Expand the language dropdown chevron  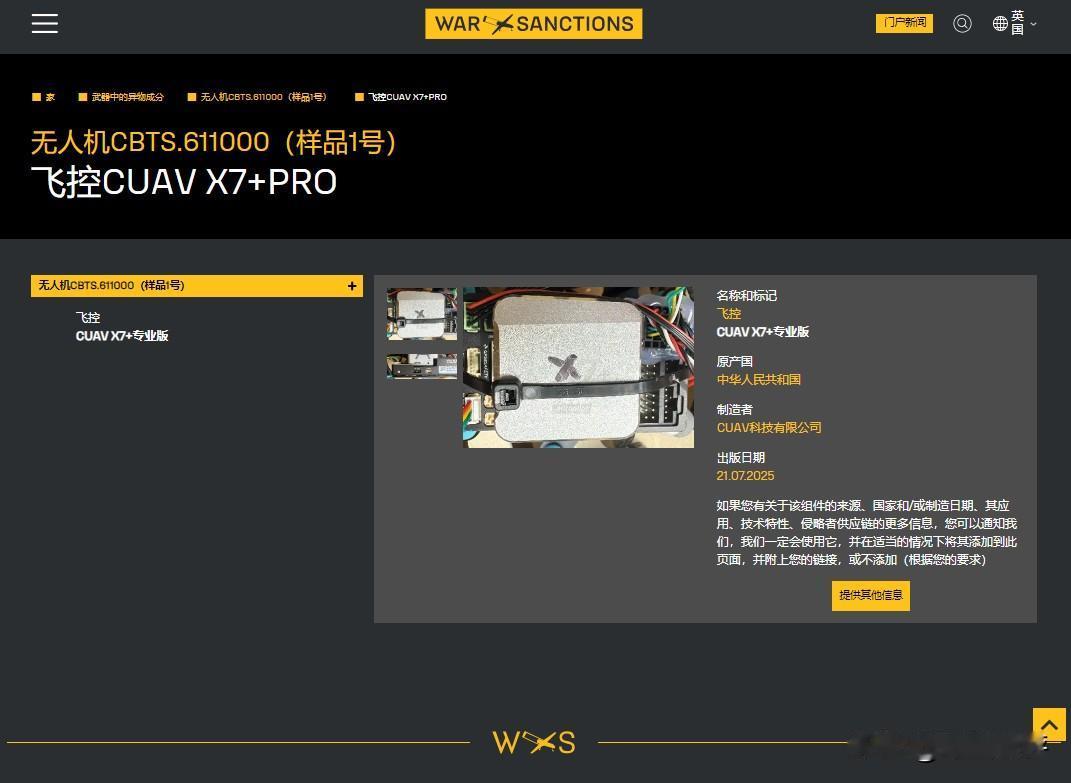click(1033, 24)
